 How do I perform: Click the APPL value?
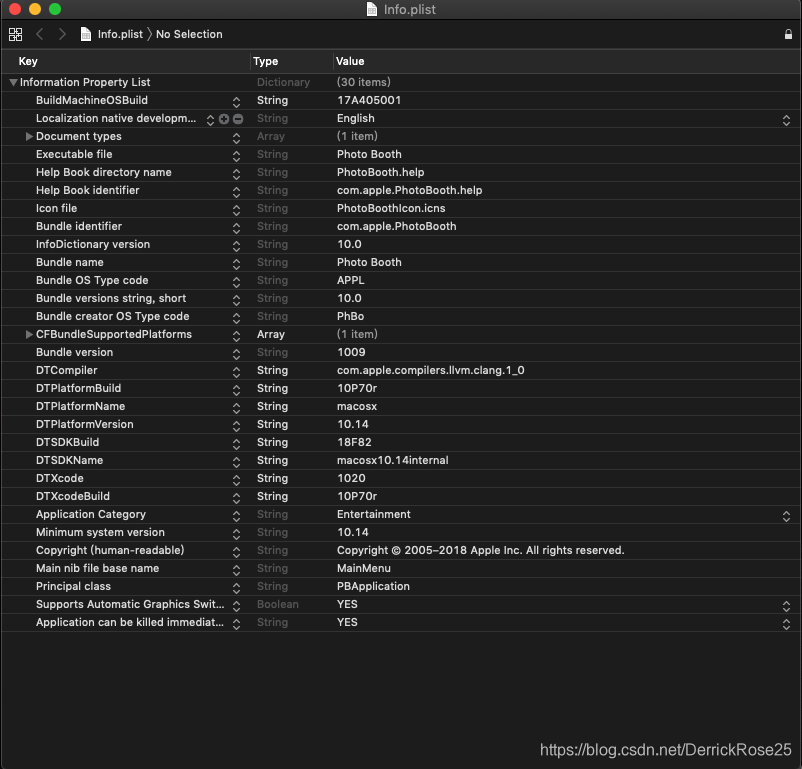[350, 280]
